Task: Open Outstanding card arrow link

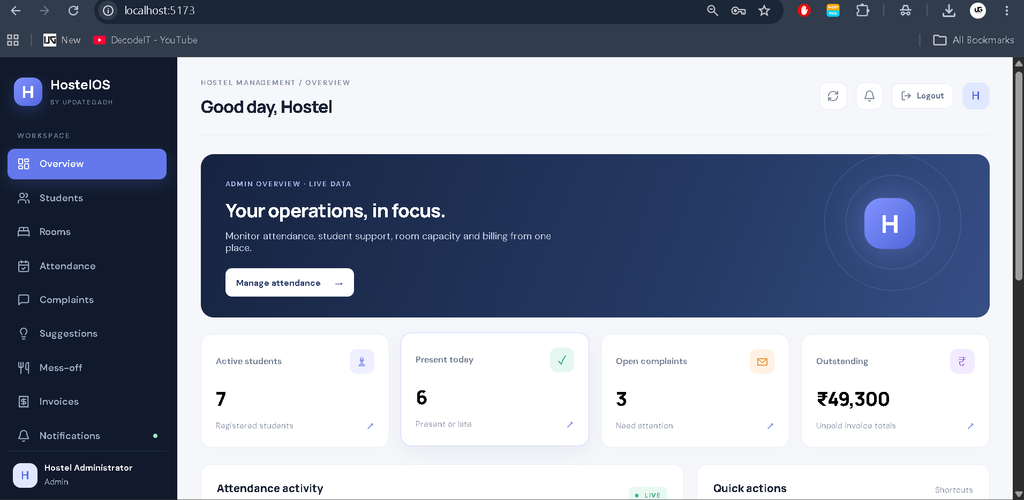Action: click(x=970, y=426)
